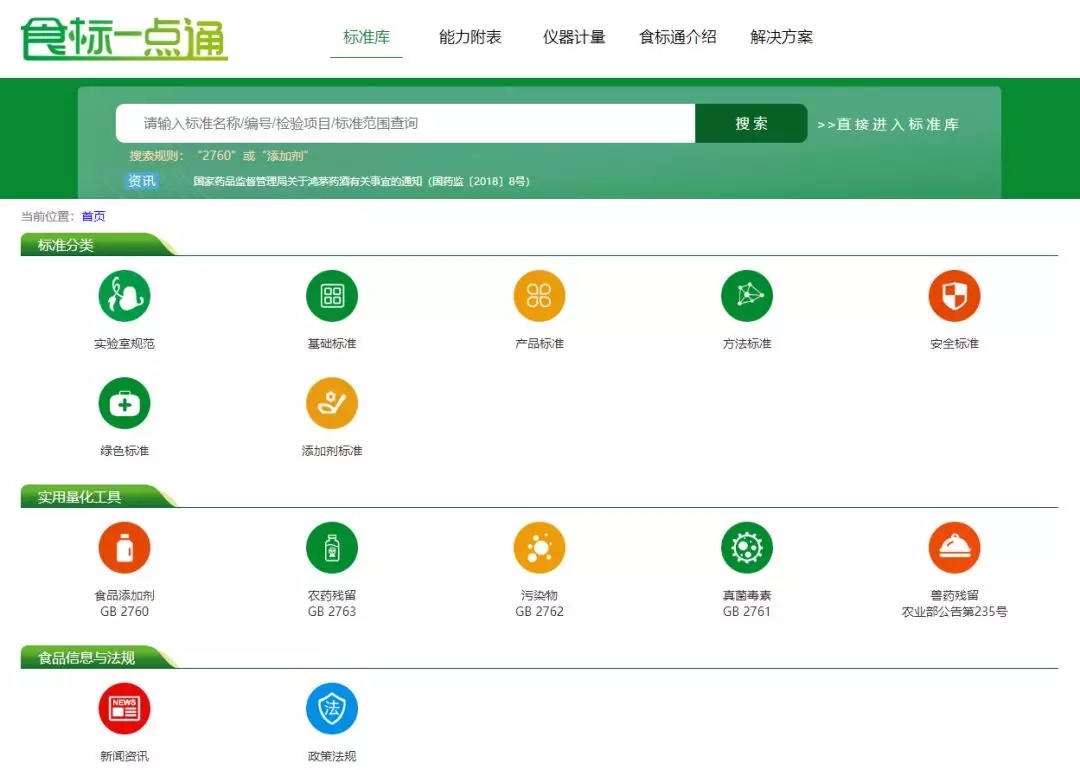Open the 政策法规 blue shield icon
The width and height of the screenshot is (1080, 770).
pos(332,708)
